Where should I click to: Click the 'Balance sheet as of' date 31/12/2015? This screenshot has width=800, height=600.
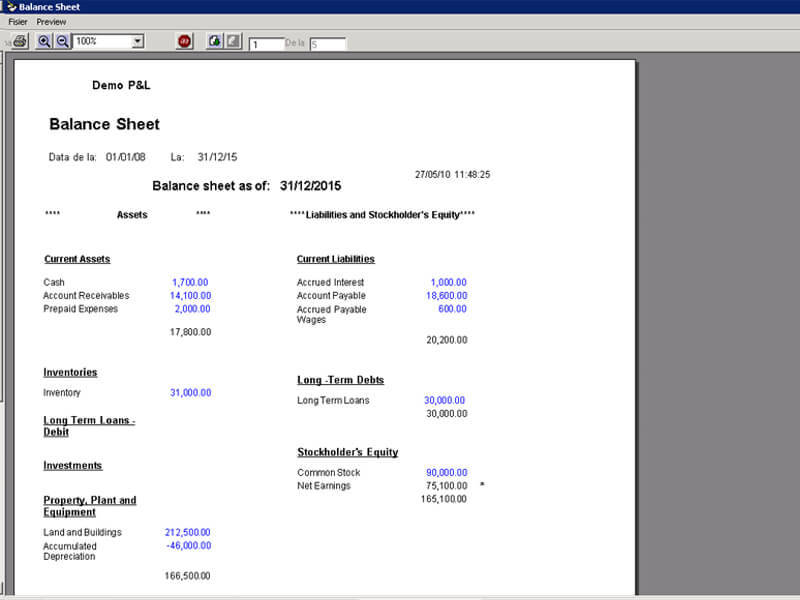310,186
